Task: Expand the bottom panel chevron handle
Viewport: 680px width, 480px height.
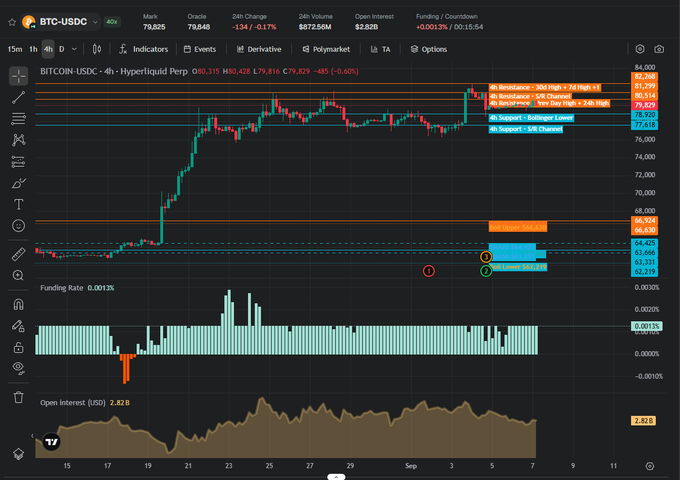Action: [x=336, y=477]
